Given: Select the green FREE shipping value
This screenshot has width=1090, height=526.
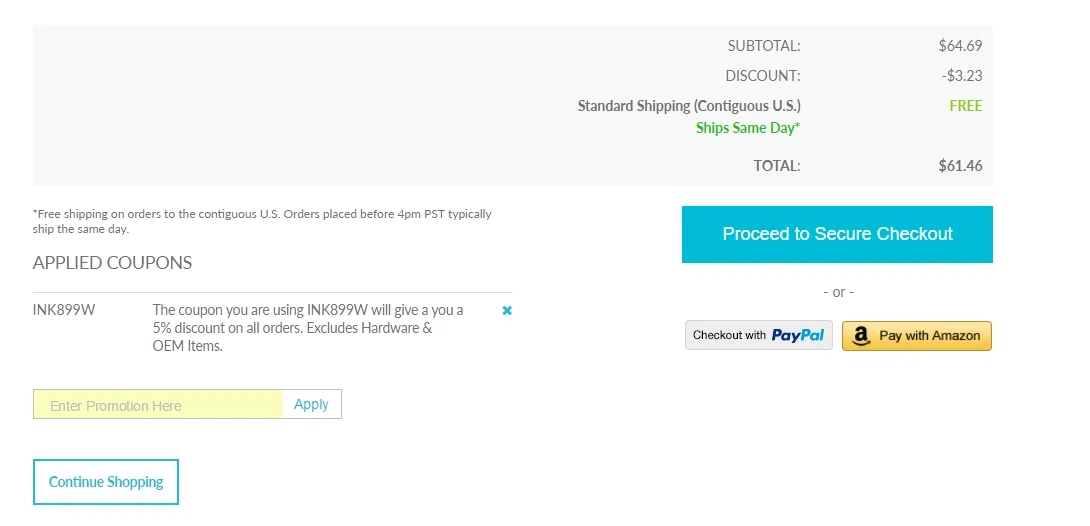Looking at the screenshot, I should (x=966, y=106).
